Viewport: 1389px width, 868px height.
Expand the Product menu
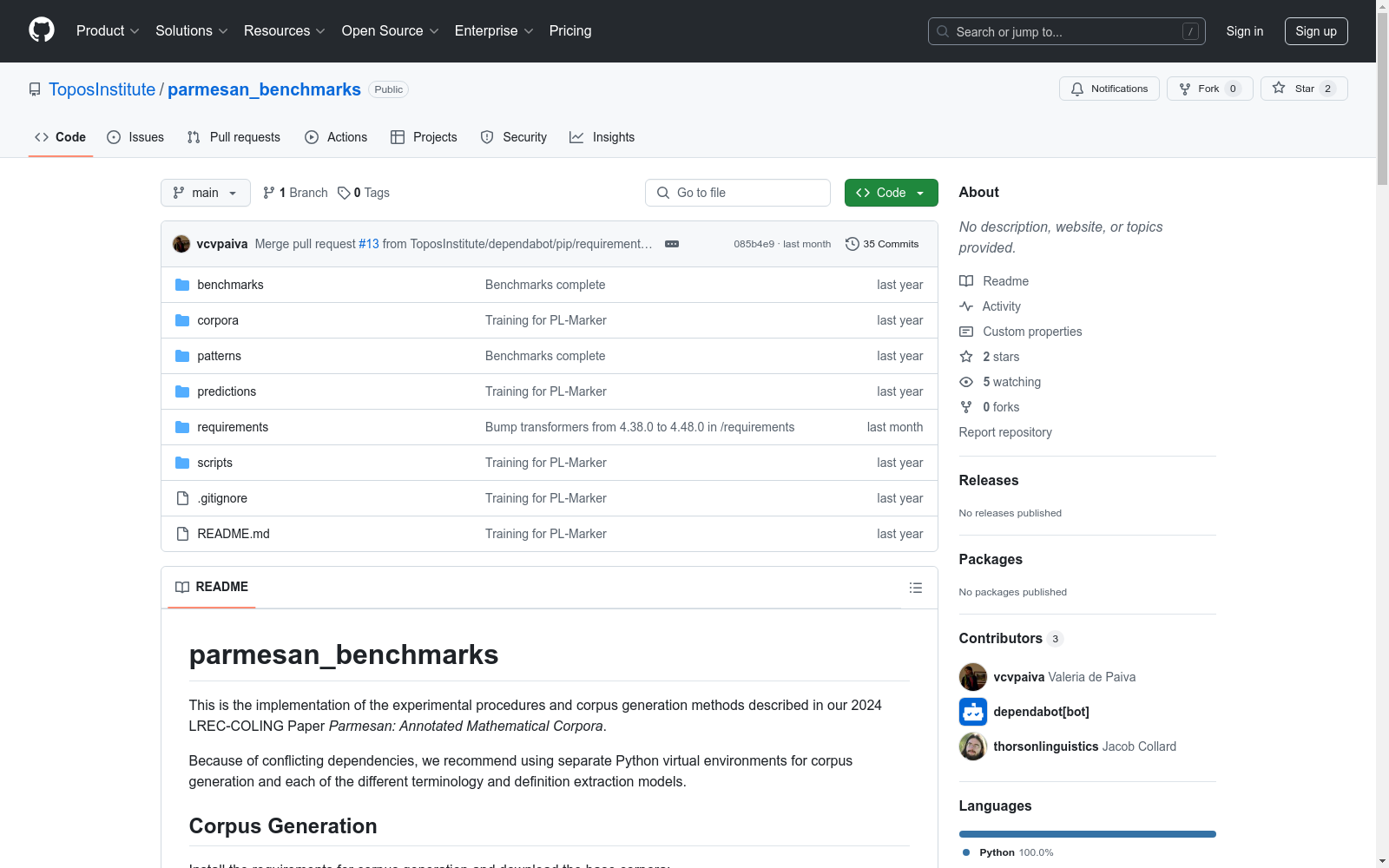108,30
